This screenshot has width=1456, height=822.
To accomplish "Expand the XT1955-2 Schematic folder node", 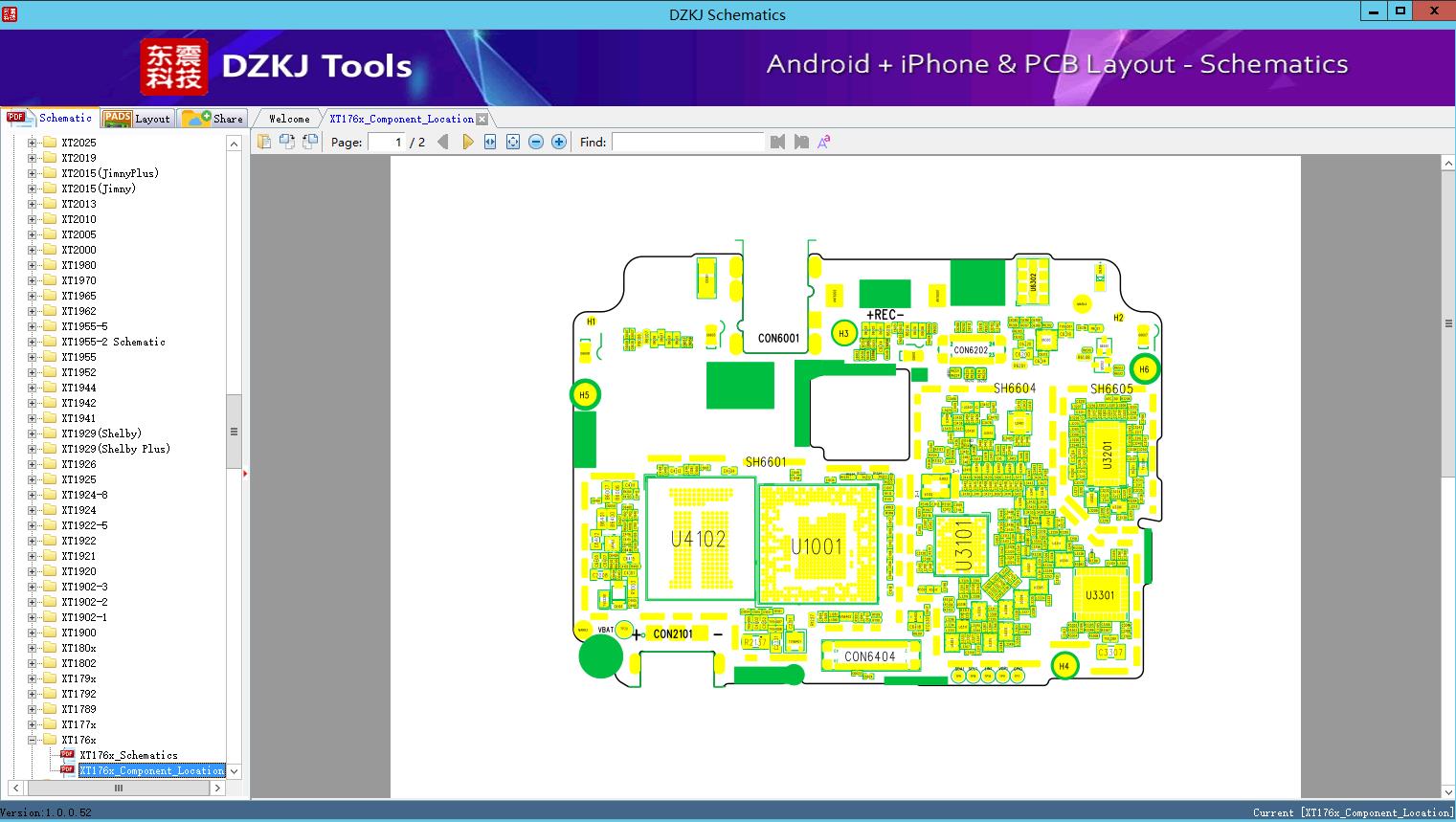I will 32,342.
